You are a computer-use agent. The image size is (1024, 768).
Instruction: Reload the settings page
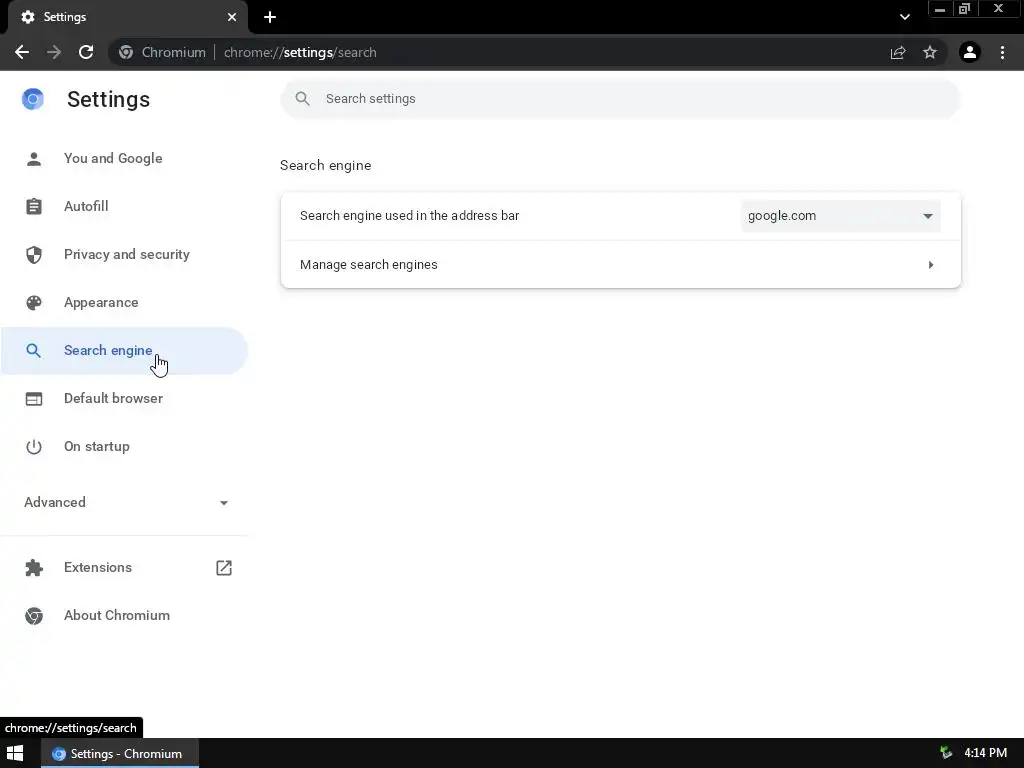pyautogui.click(x=86, y=52)
